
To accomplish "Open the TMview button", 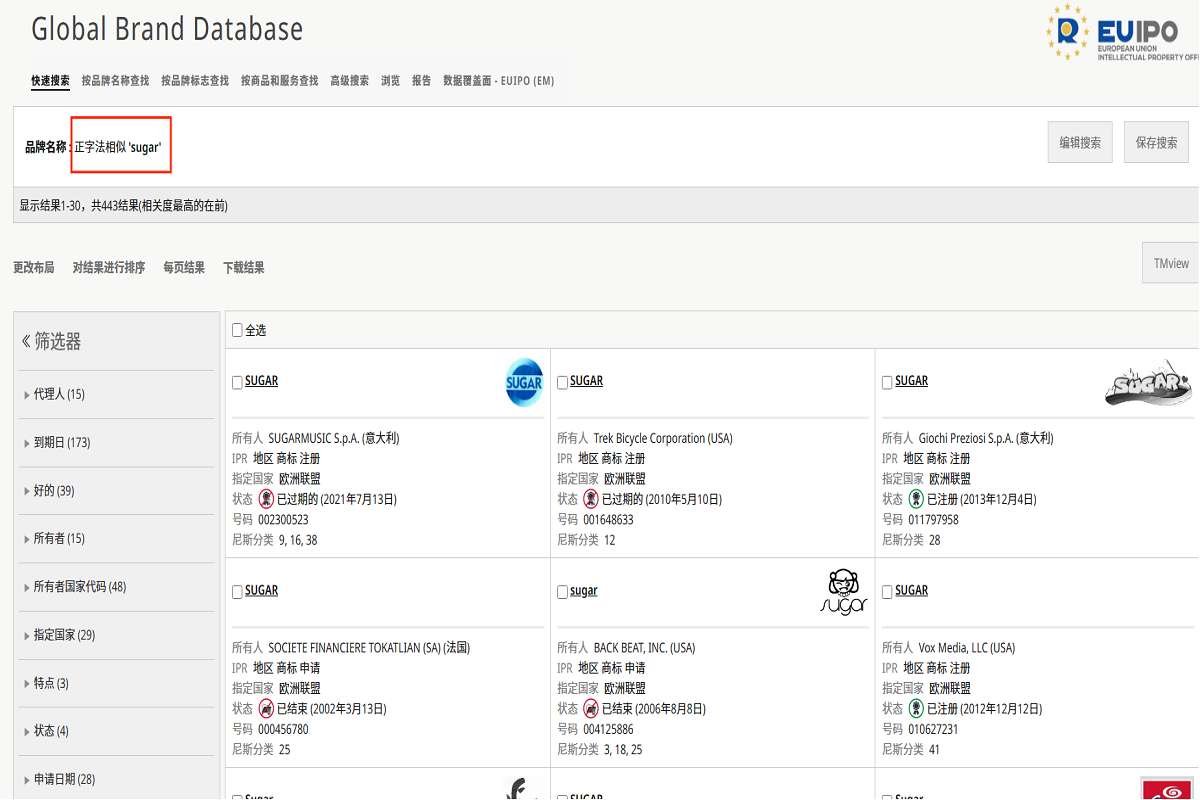I will point(1171,263).
